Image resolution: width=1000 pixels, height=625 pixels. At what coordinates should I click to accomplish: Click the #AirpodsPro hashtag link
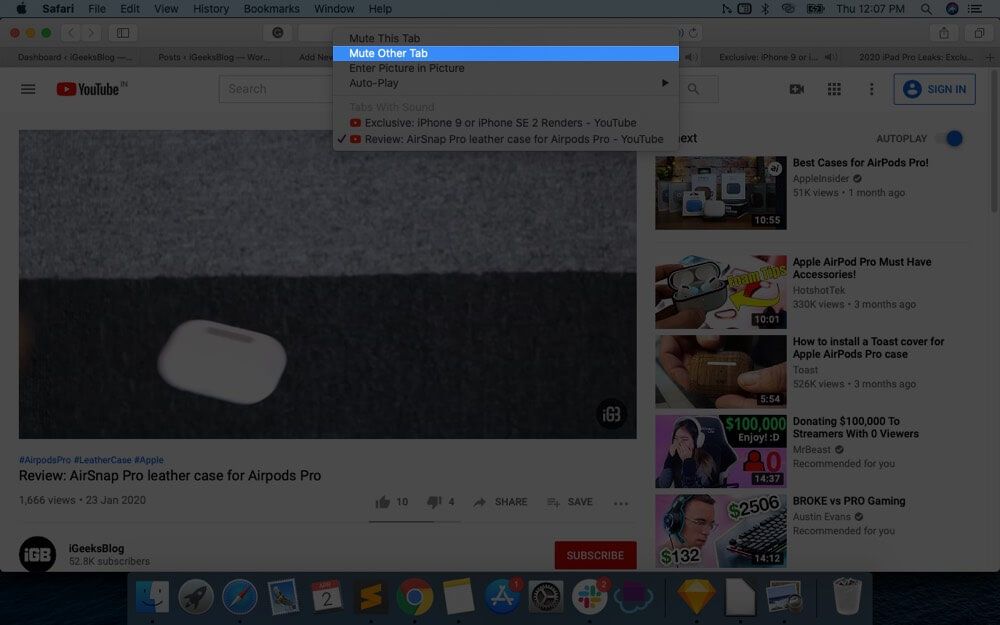point(45,460)
